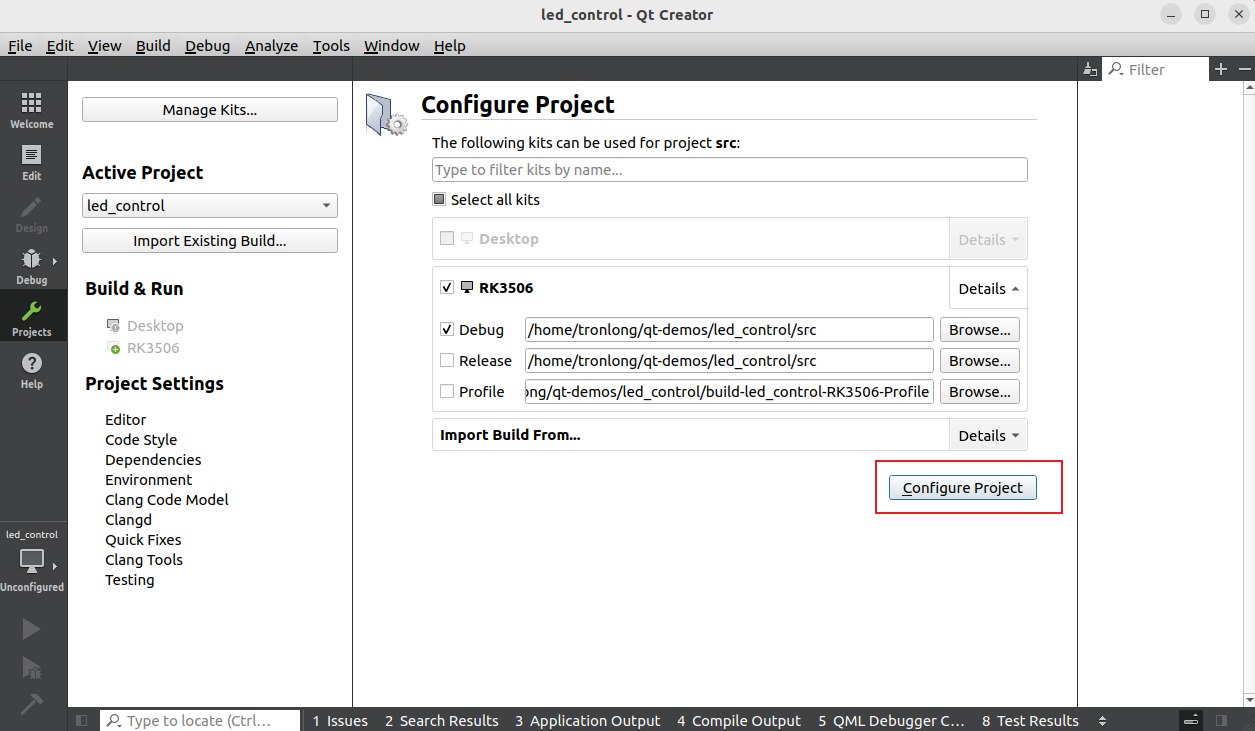The image size is (1255, 731).
Task: Browse for Debug build directory
Action: (x=980, y=329)
